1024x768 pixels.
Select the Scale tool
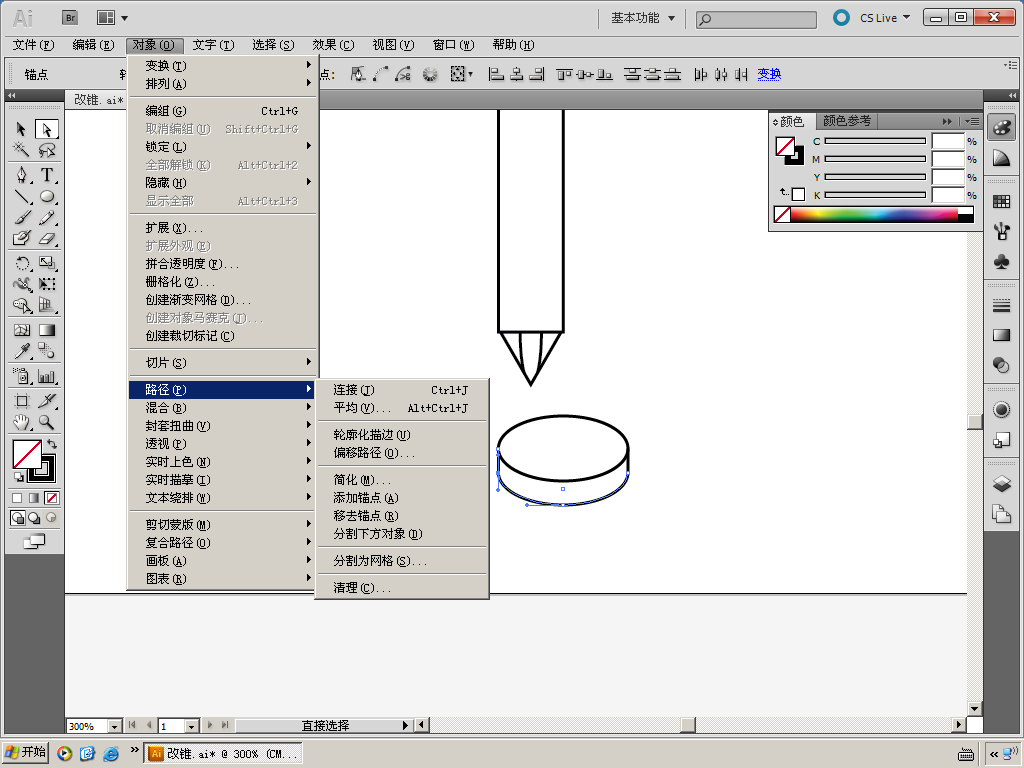[46, 263]
